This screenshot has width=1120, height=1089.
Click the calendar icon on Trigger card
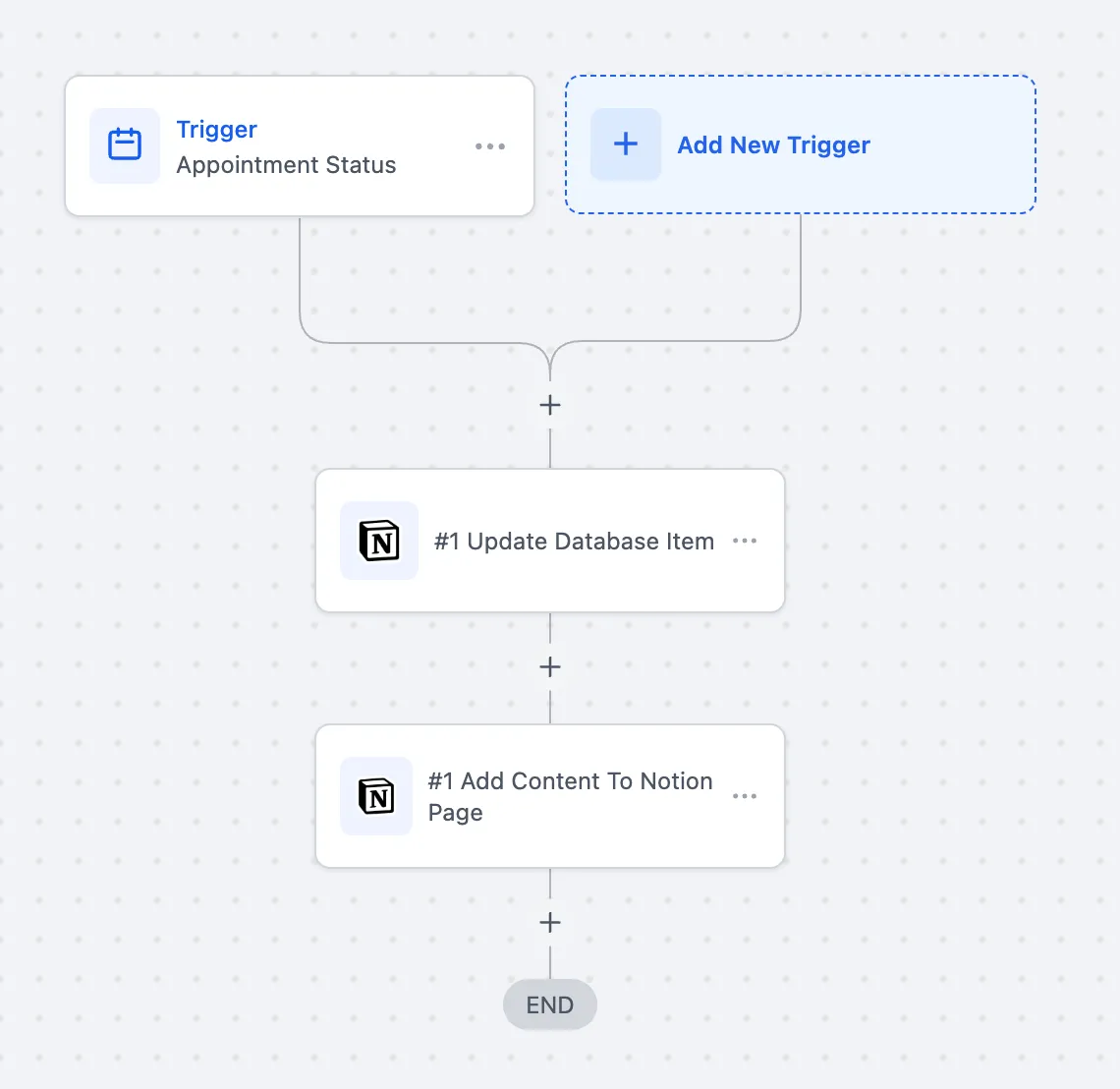[x=125, y=145]
